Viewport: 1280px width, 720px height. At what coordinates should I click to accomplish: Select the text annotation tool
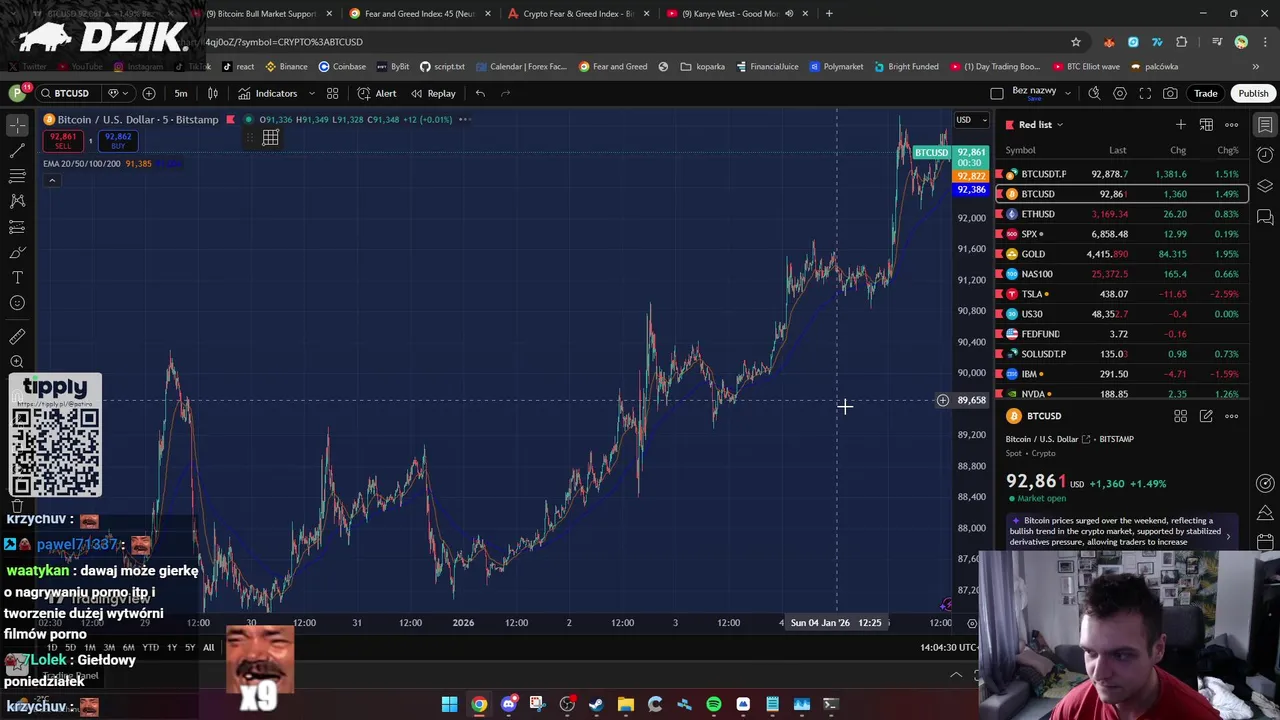pyautogui.click(x=17, y=277)
